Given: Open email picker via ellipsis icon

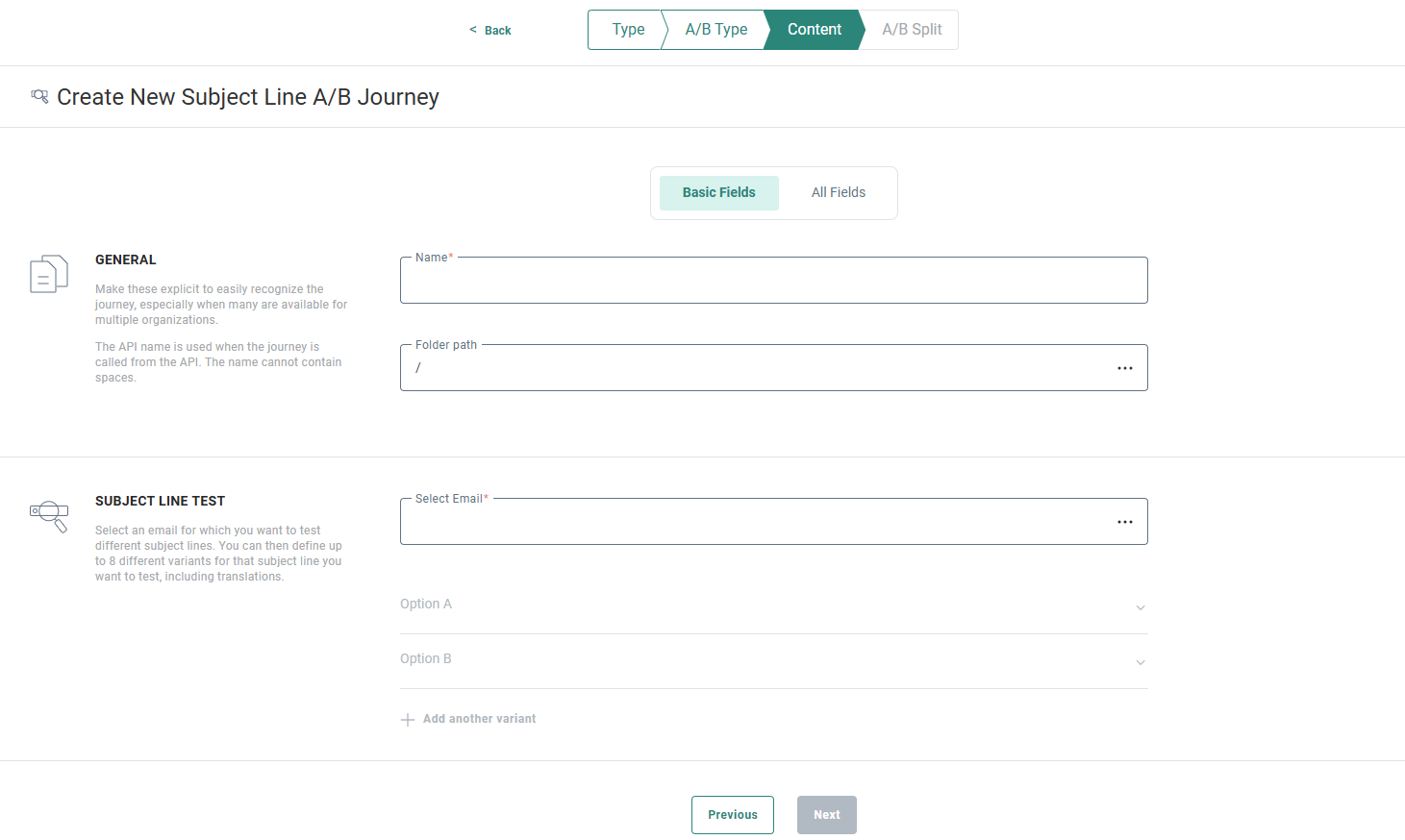Looking at the screenshot, I should click(x=1124, y=522).
